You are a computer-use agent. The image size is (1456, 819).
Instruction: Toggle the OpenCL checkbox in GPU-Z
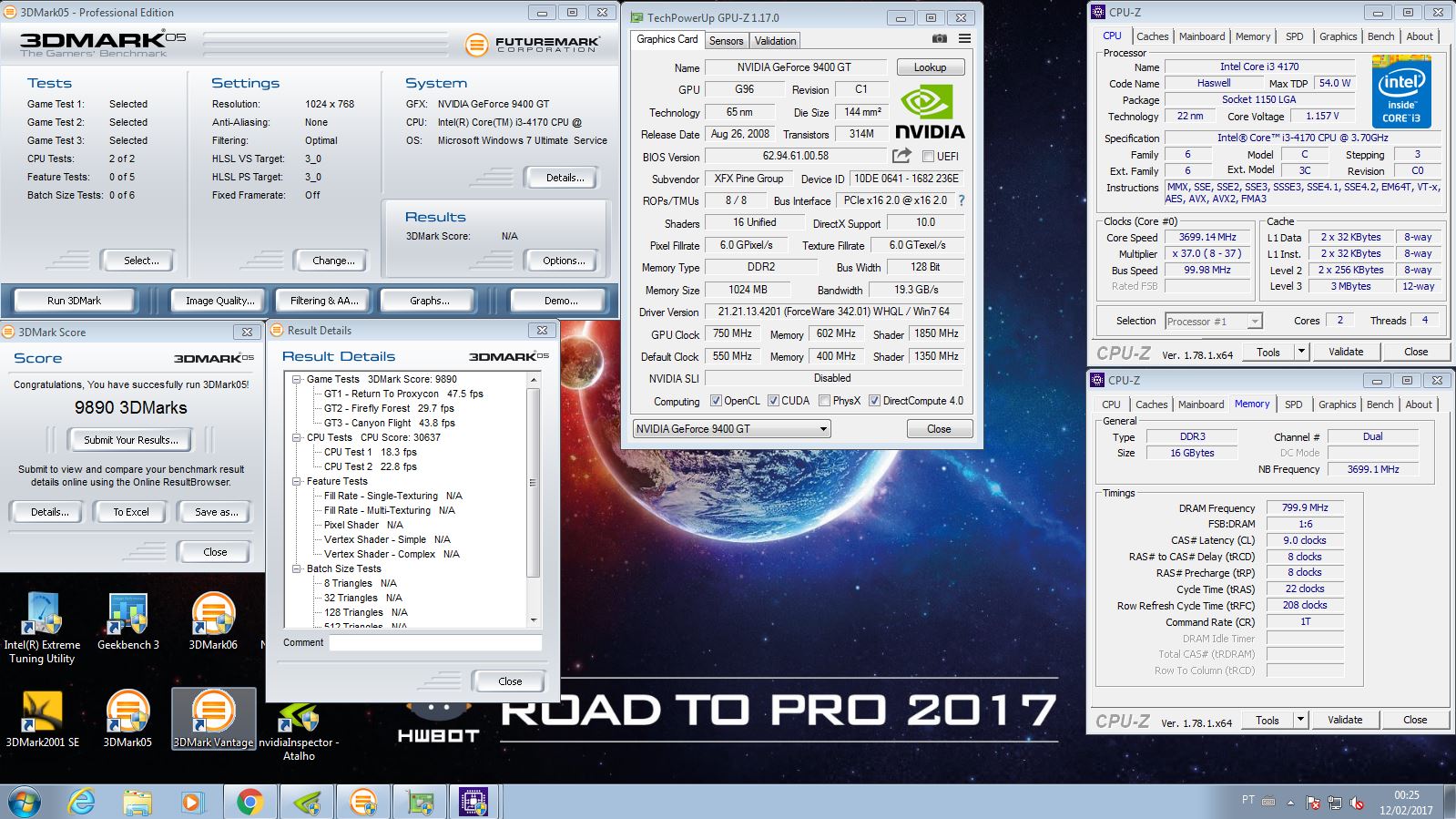tap(716, 400)
